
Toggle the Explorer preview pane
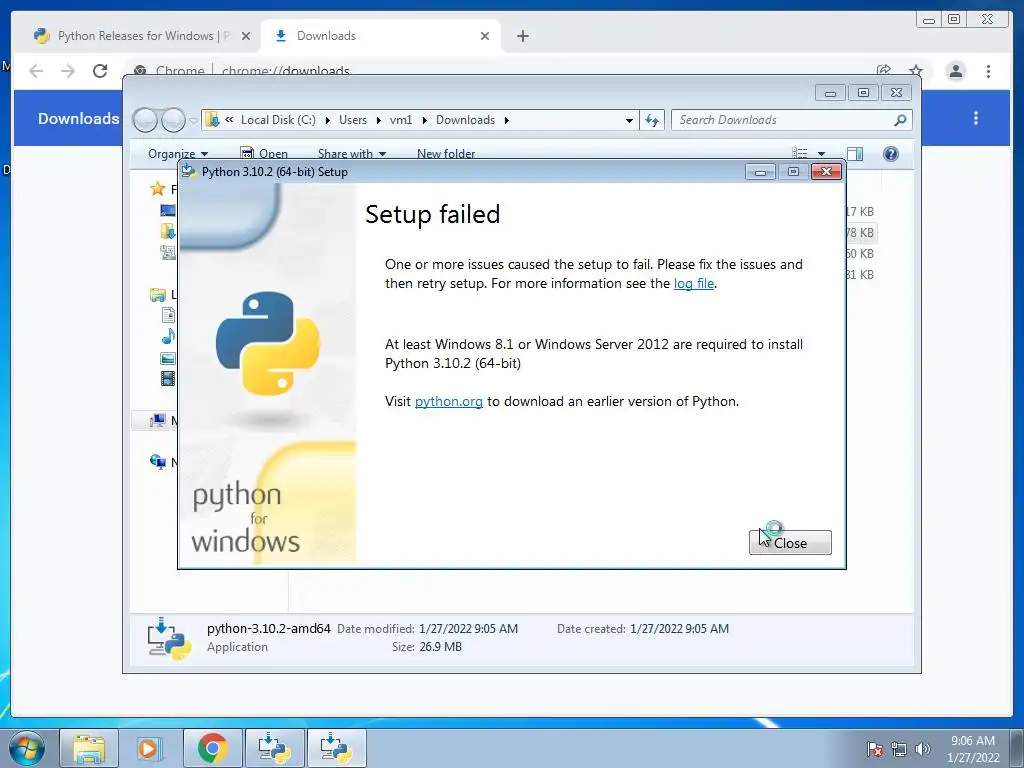pyautogui.click(x=854, y=153)
